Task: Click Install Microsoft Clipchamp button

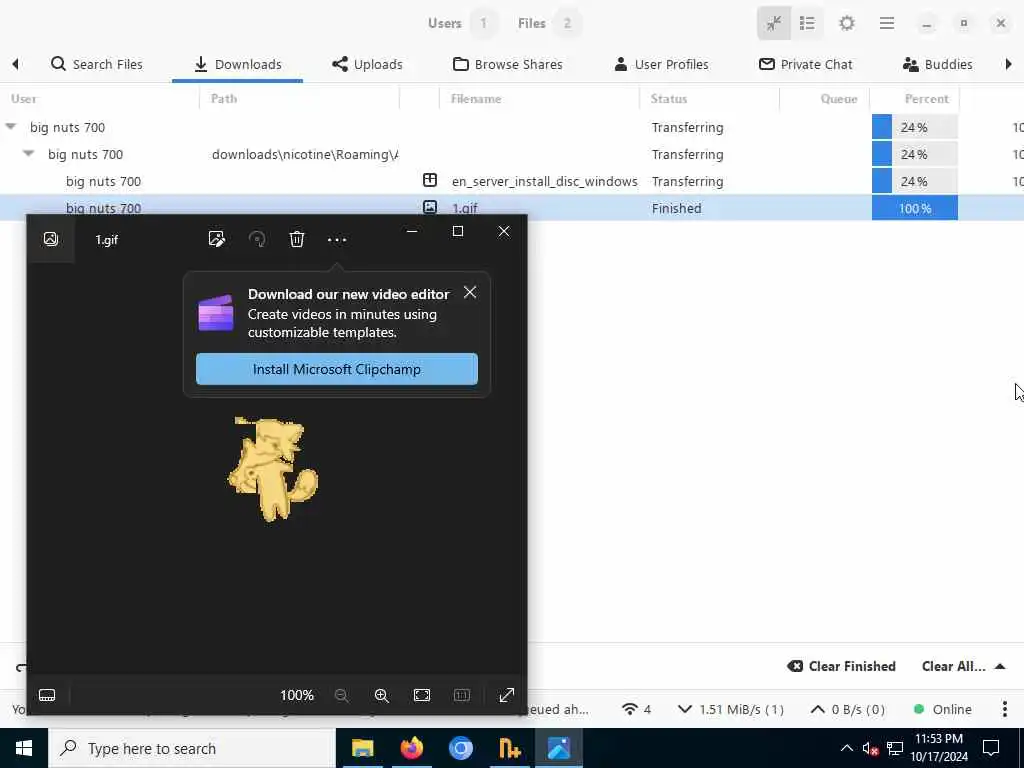Action: (336, 369)
